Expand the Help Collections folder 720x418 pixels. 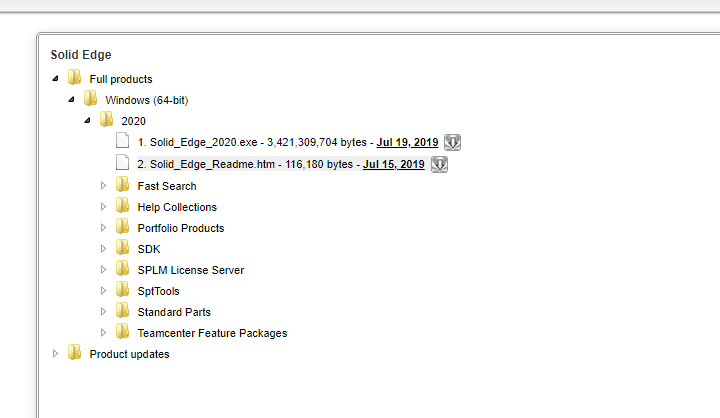point(103,207)
